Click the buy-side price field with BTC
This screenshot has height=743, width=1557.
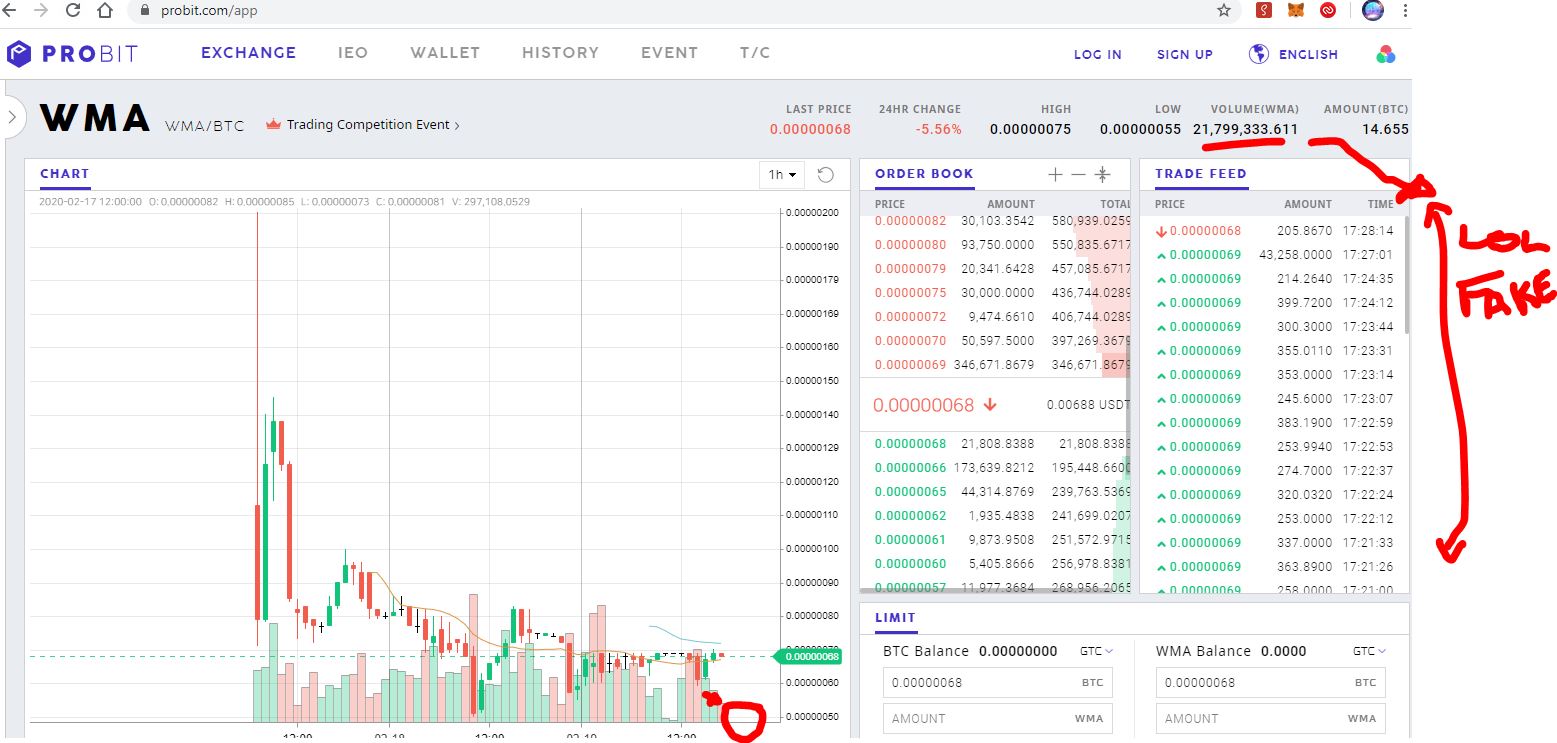[x=998, y=683]
